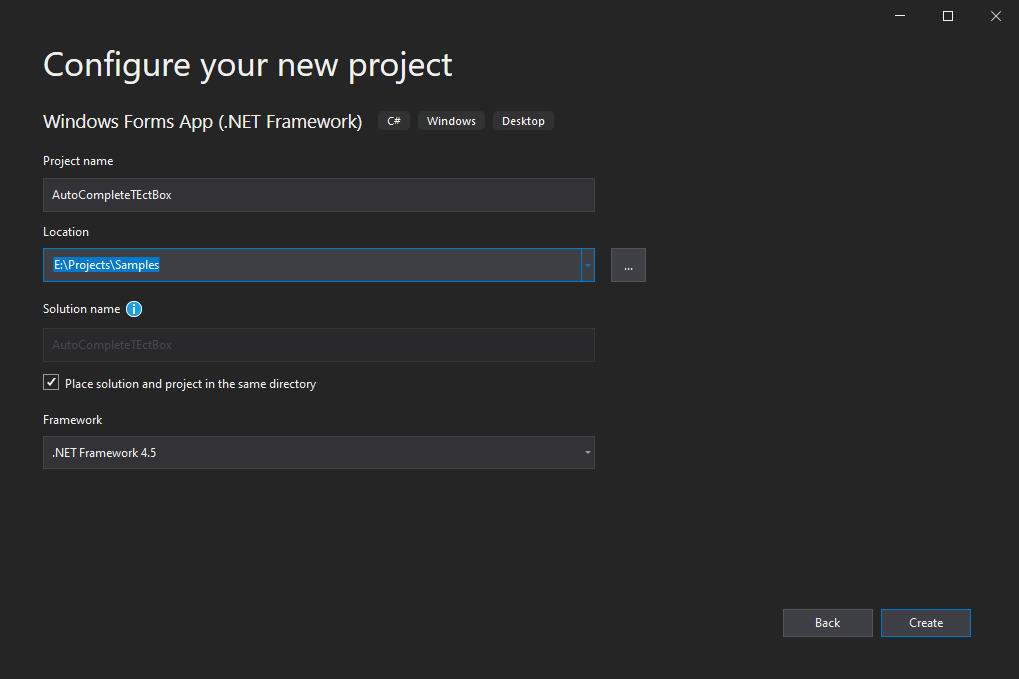Click the Project name label

tap(78, 160)
